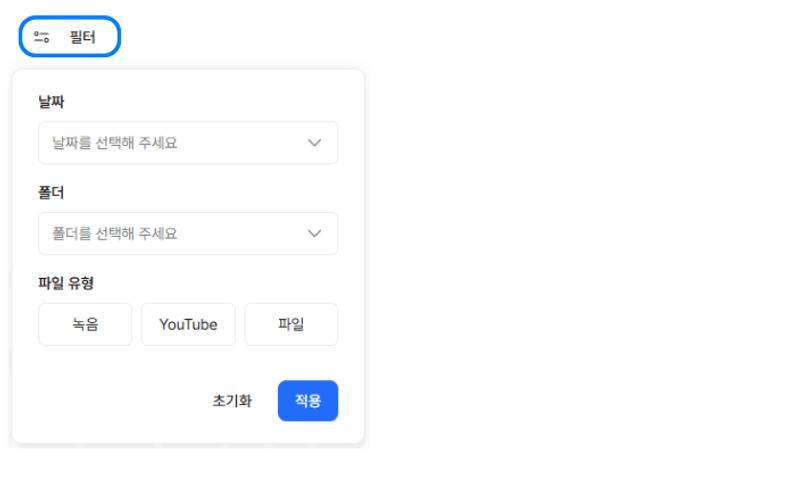Click the 필터 text label
The width and height of the screenshot is (800, 477).
(x=82, y=37)
